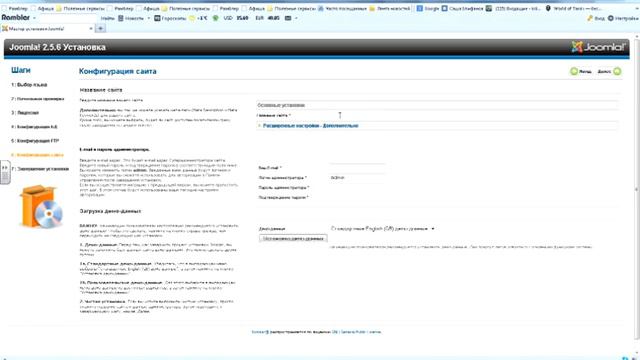Click the orange box with CD image
This screenshot has height=360, width=640.
41,207
